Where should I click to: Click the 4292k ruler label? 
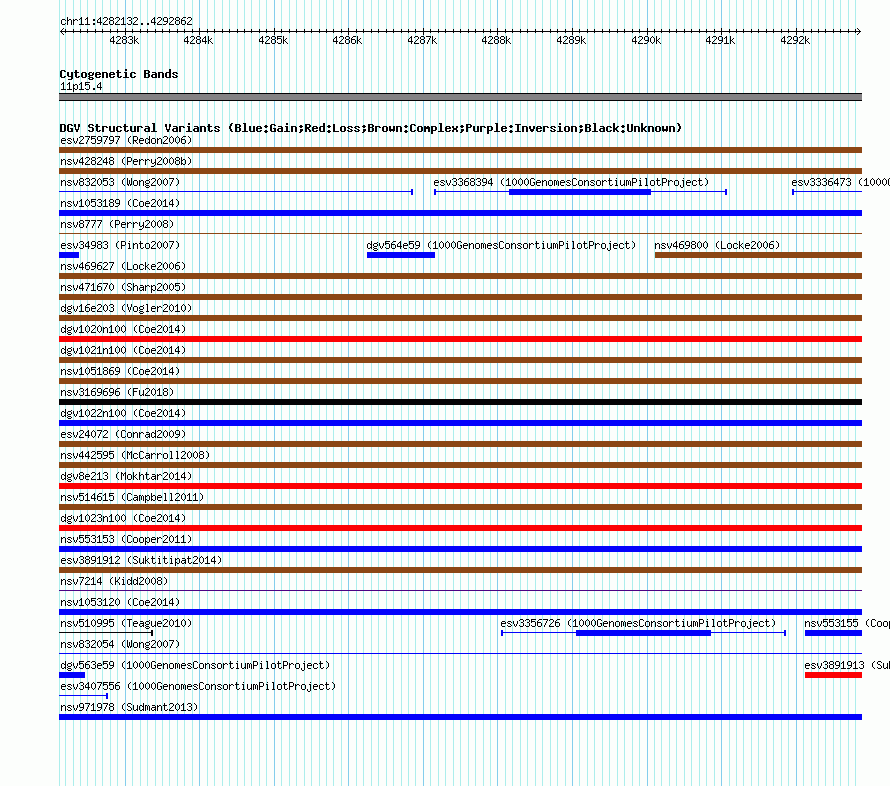click(x=795, y=40)
